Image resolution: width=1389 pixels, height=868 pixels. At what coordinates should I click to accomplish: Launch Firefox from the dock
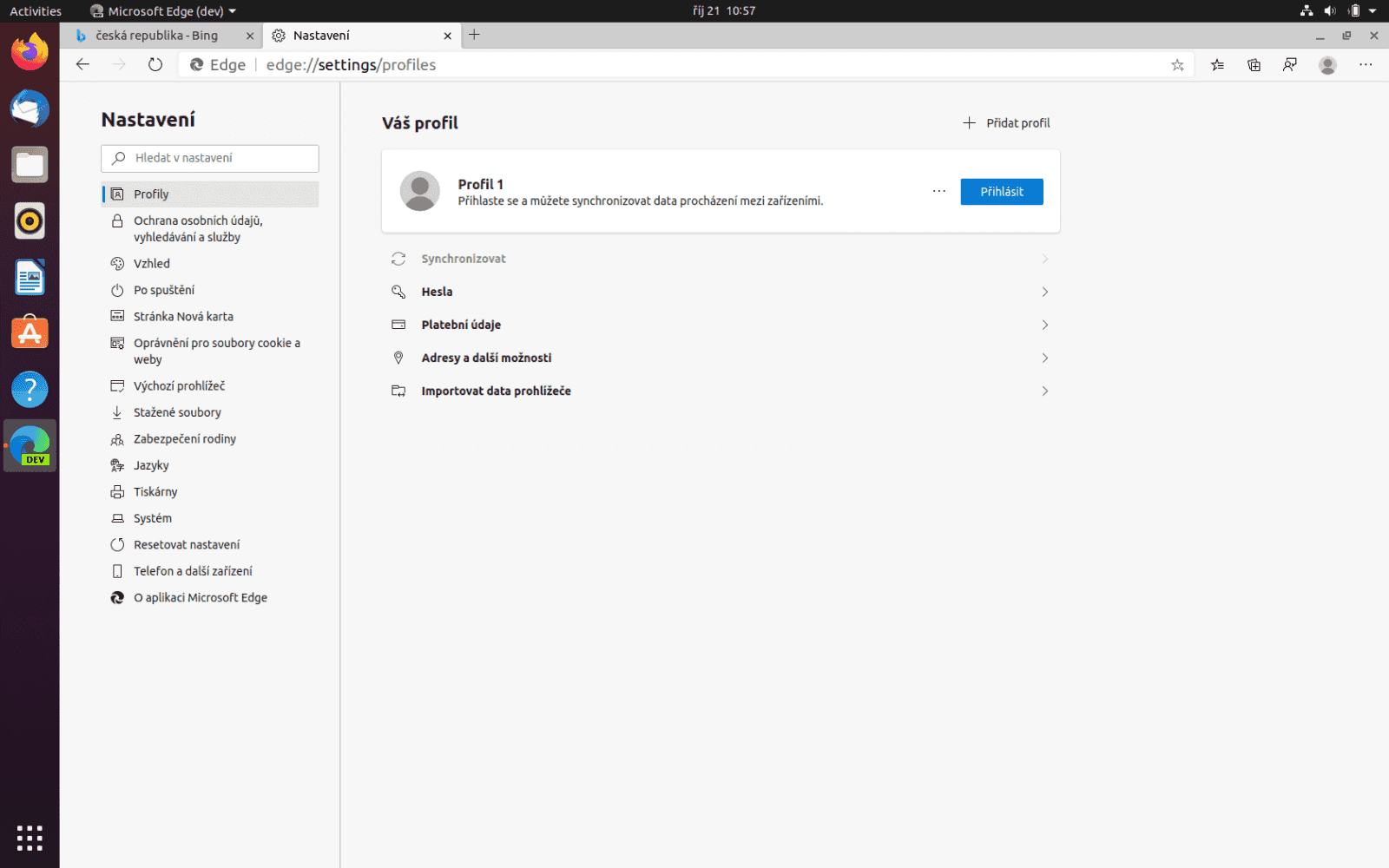pyautogui.click(x=30, y=51)
